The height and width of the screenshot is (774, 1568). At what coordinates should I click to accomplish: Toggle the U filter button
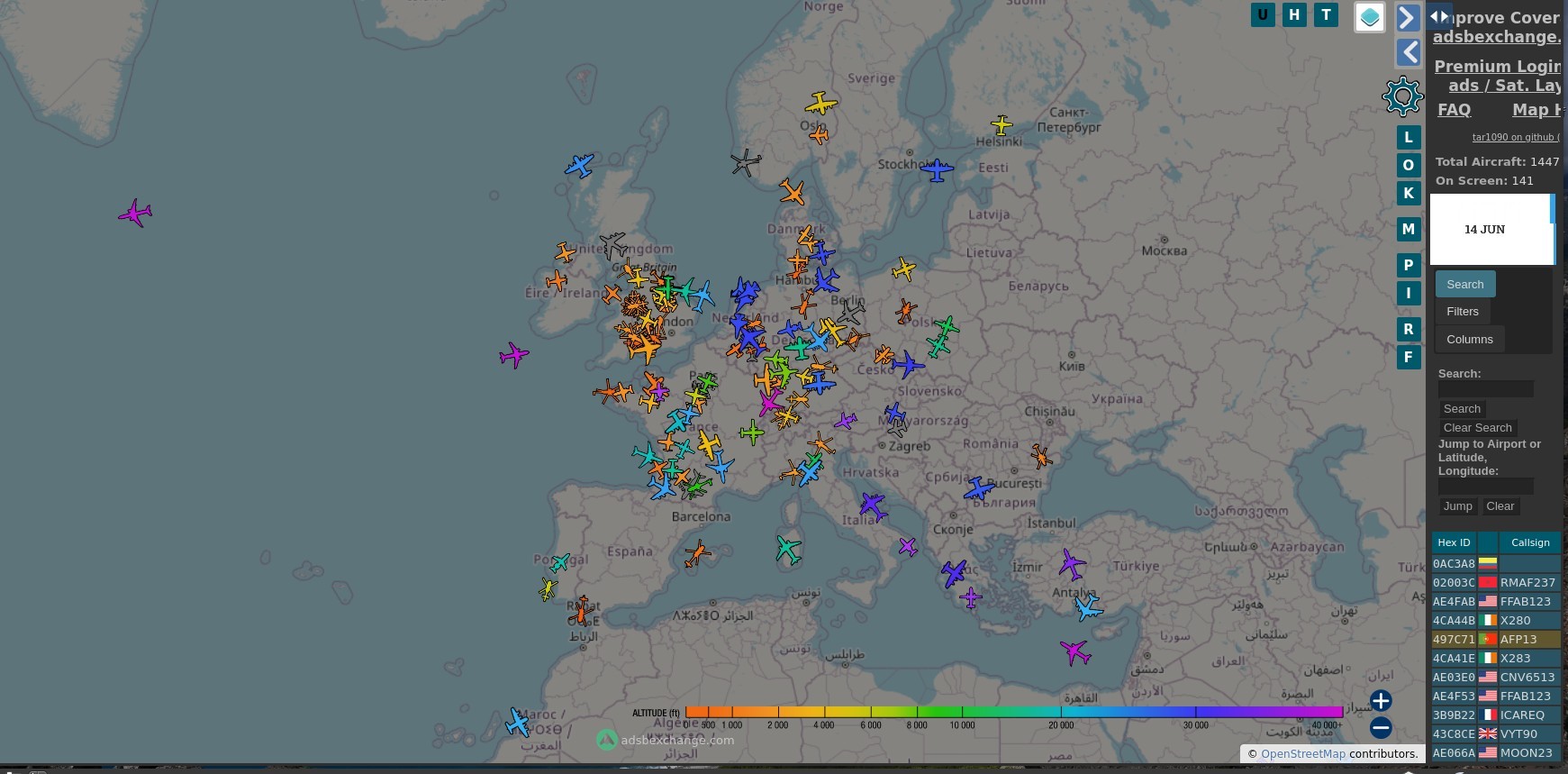[x=1263, y=14]
